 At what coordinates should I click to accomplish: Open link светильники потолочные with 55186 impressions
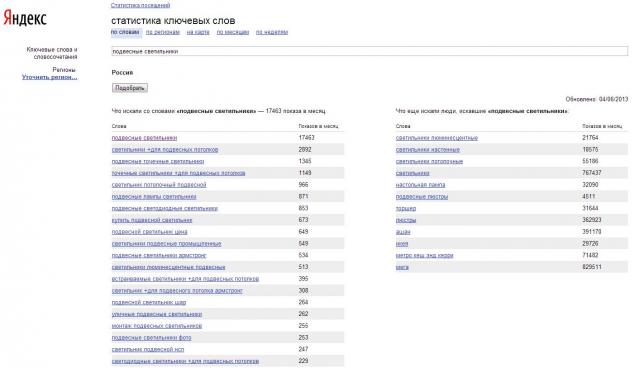[429, 161]
